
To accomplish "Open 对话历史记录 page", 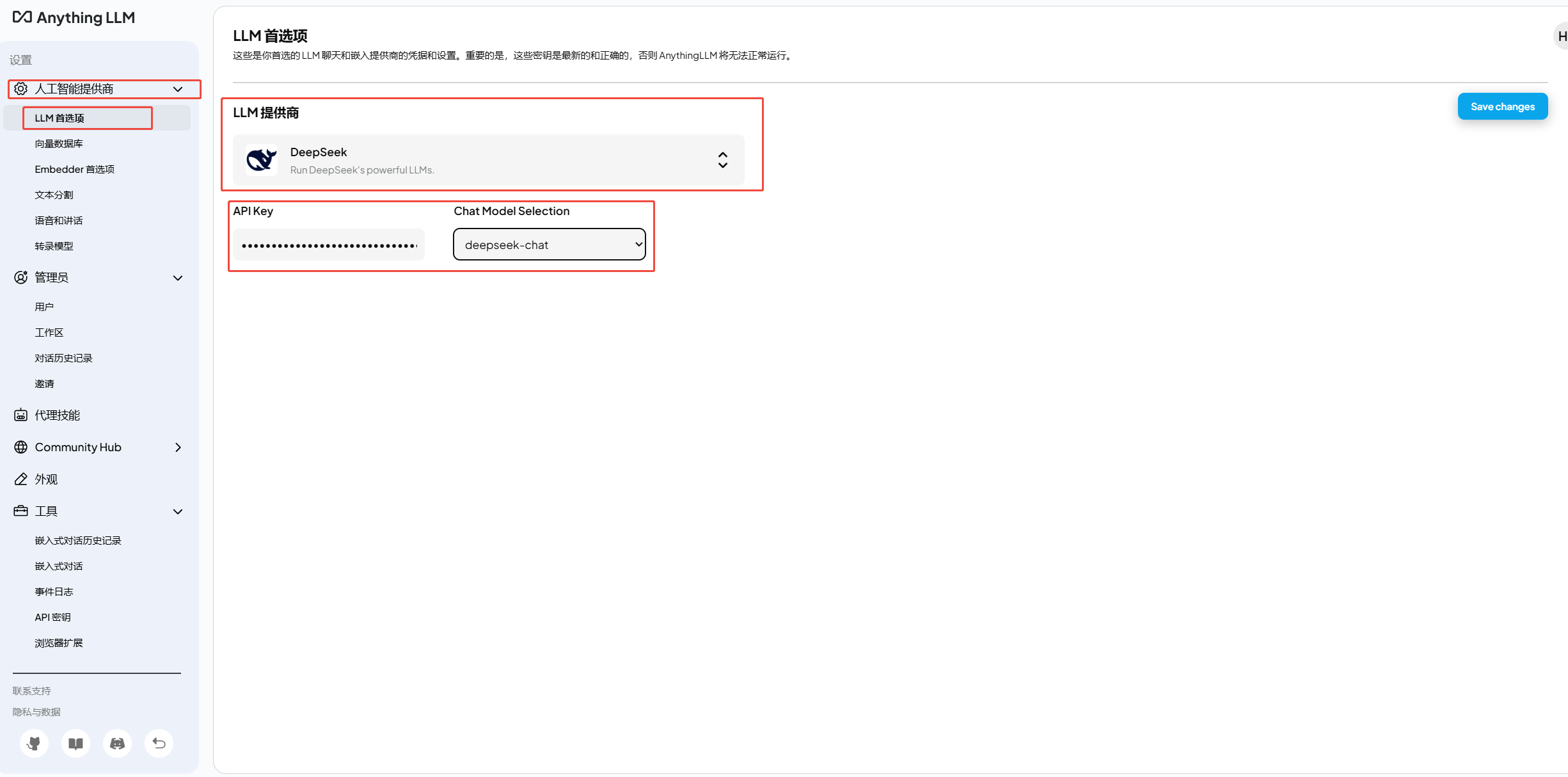I will tap(64, 358).
